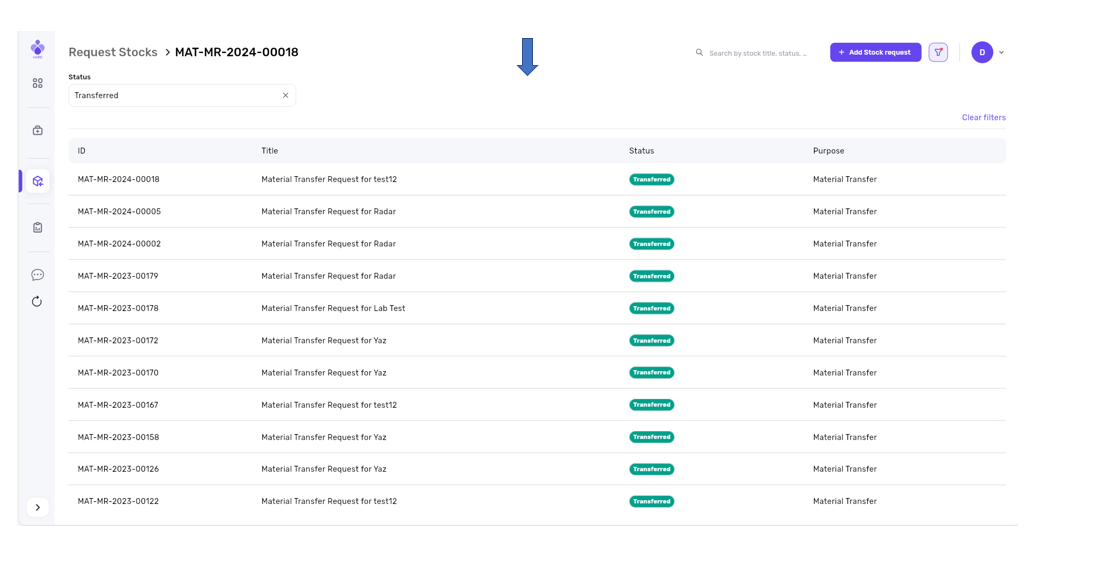Image resolution: width=1100 pixels, height=562 pixels.
Task: Open the user profile dropdown chevron
Action: coord(1002,53)
